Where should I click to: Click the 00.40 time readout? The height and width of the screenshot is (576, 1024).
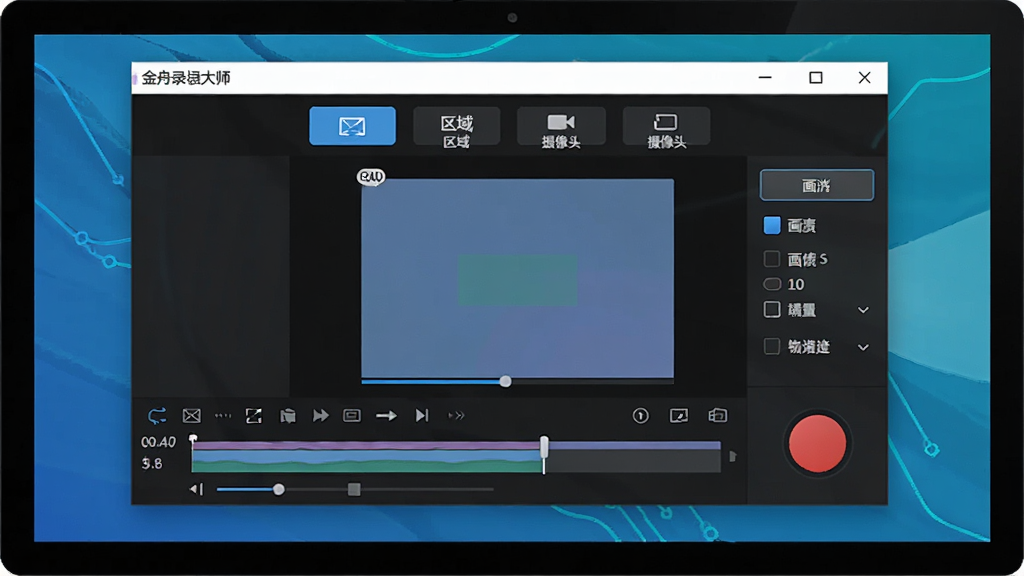tap(159, 442)
